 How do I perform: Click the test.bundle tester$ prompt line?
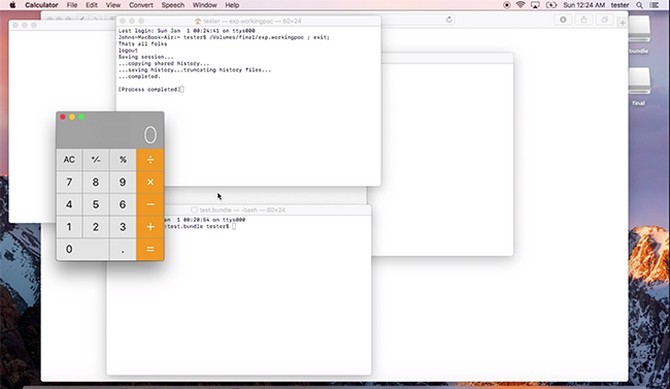[x=200, y=226]
